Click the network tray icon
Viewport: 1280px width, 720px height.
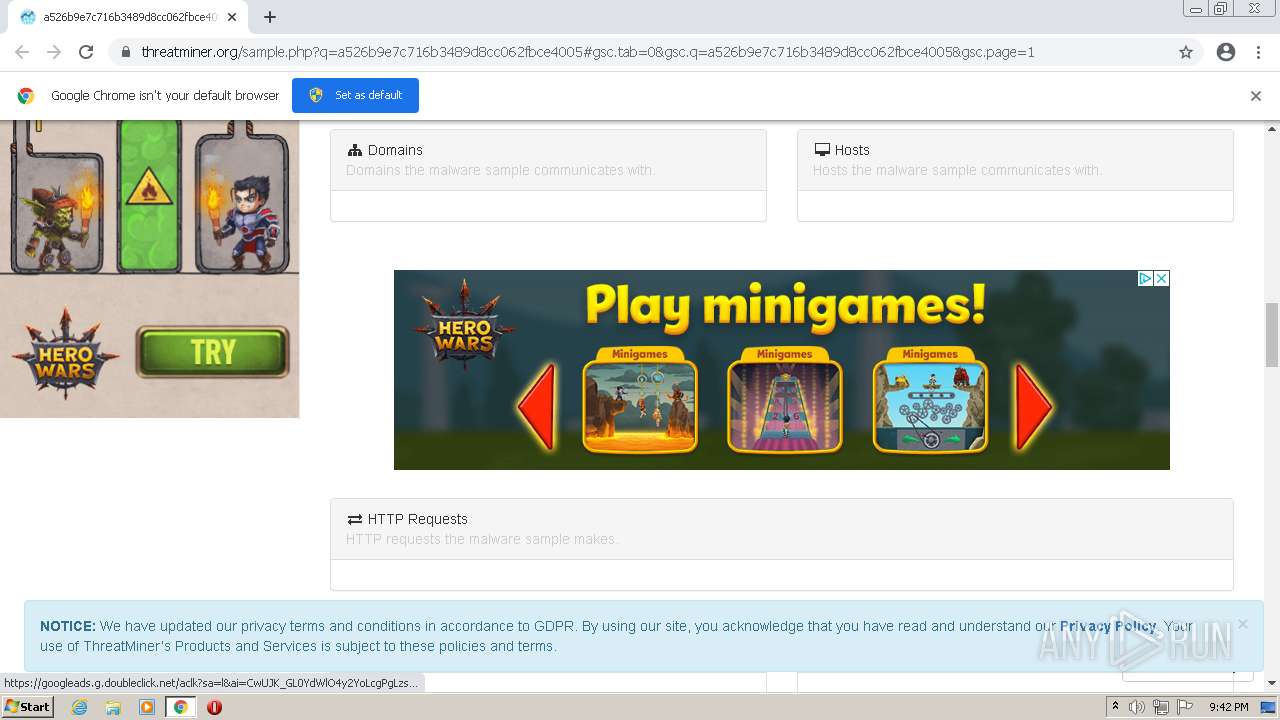click(1160, 707)
